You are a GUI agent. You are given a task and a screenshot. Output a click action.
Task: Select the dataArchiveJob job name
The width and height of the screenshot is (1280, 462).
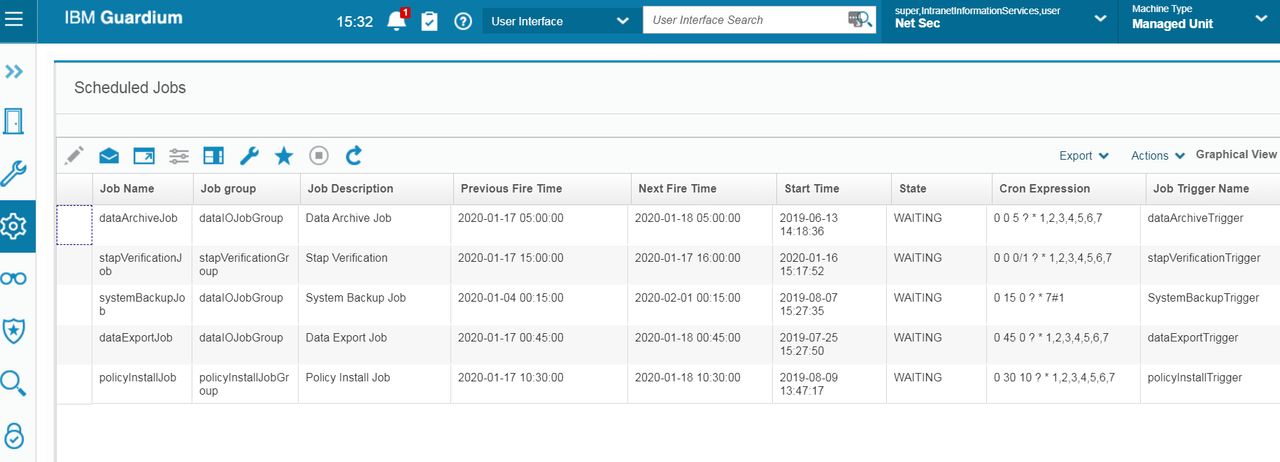(138, 217)
